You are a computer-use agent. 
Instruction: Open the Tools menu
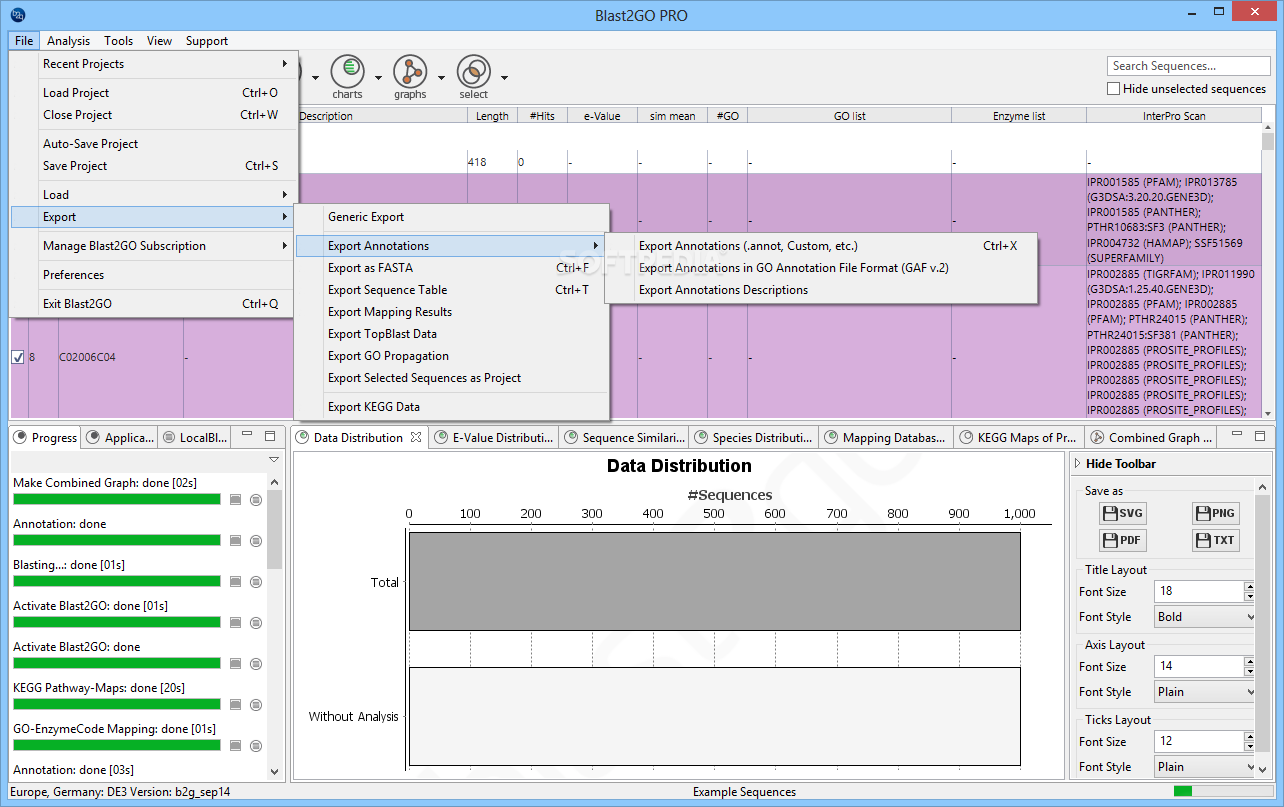tap(118, 41)
